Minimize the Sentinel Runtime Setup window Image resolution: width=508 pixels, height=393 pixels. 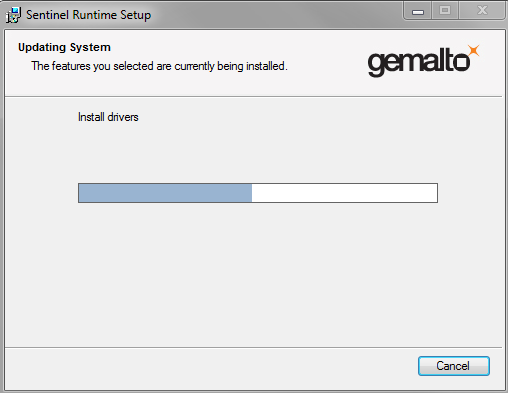(418, 11)
